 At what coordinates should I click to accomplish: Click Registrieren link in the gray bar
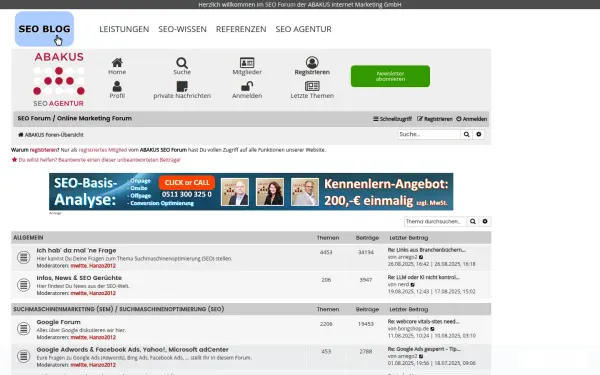pos(434,119)
